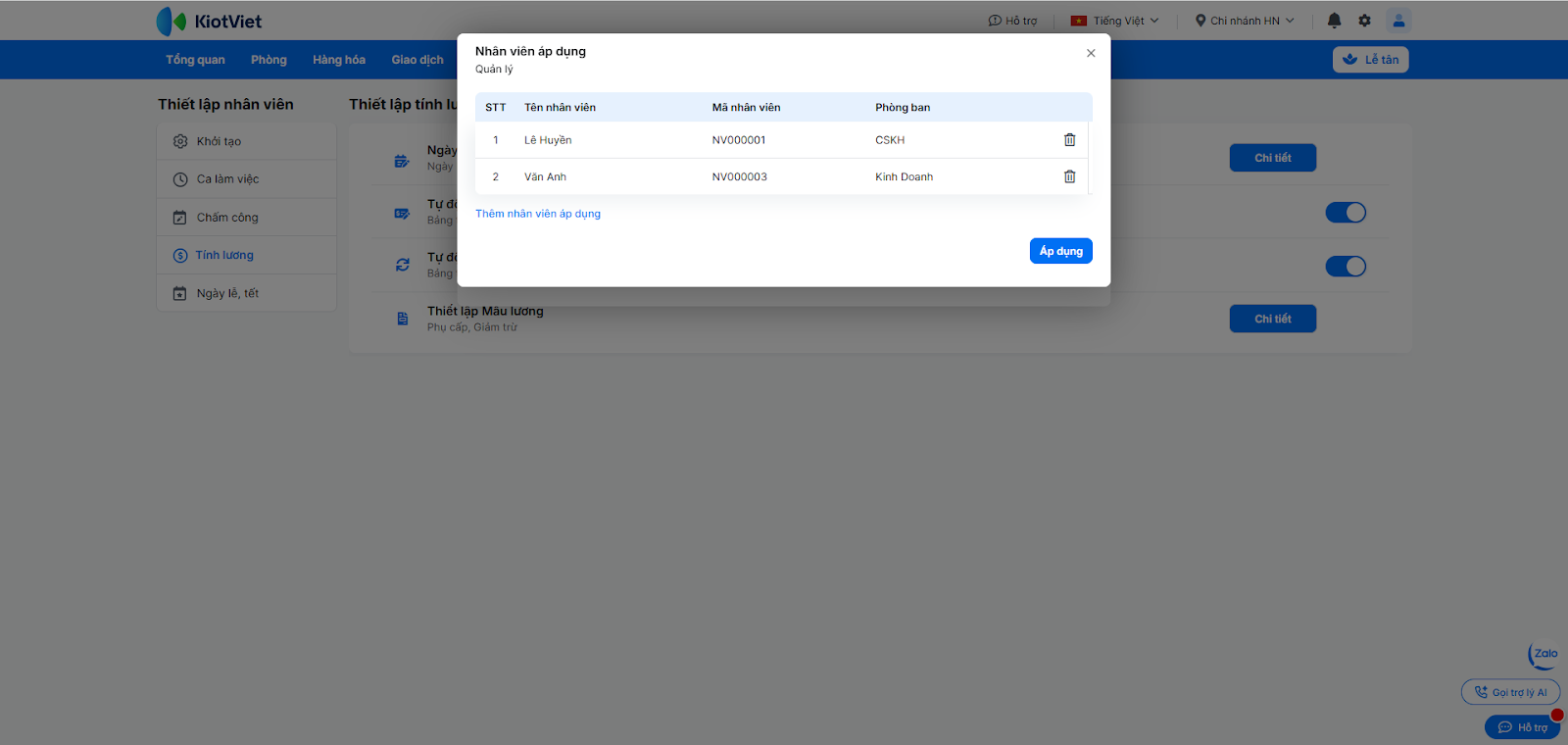Select employee name Vân Anh
Image resolution: width=1568 pixels, height=745 pixels.
pos(545,177)
